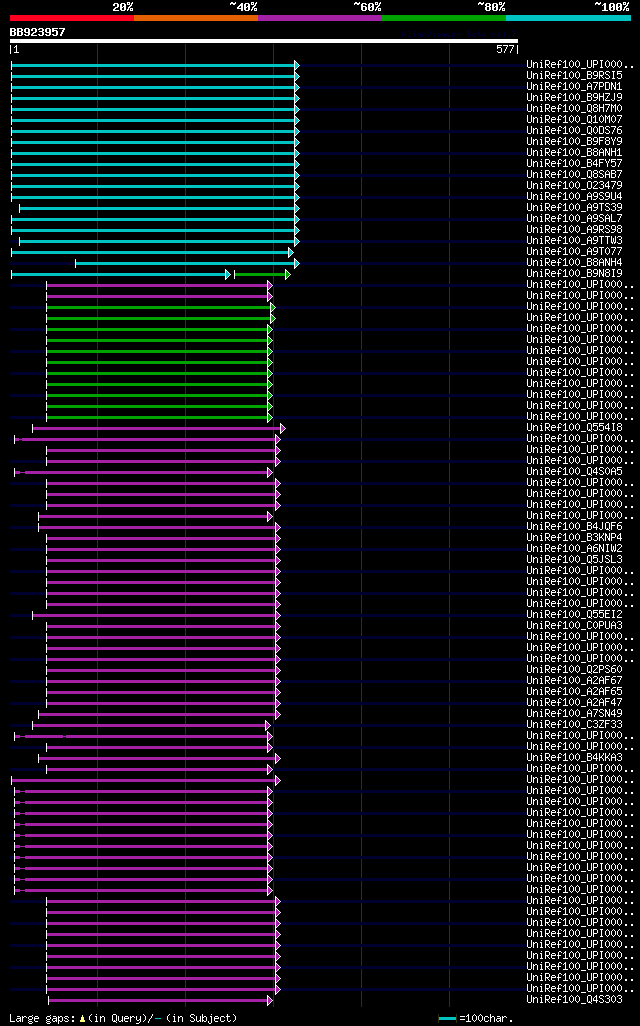Image resolution: width=640 pixels, height=1026 pixels.
Task: Click the purple alignment bar for Q55EI2
Action: tap(156, 616)
